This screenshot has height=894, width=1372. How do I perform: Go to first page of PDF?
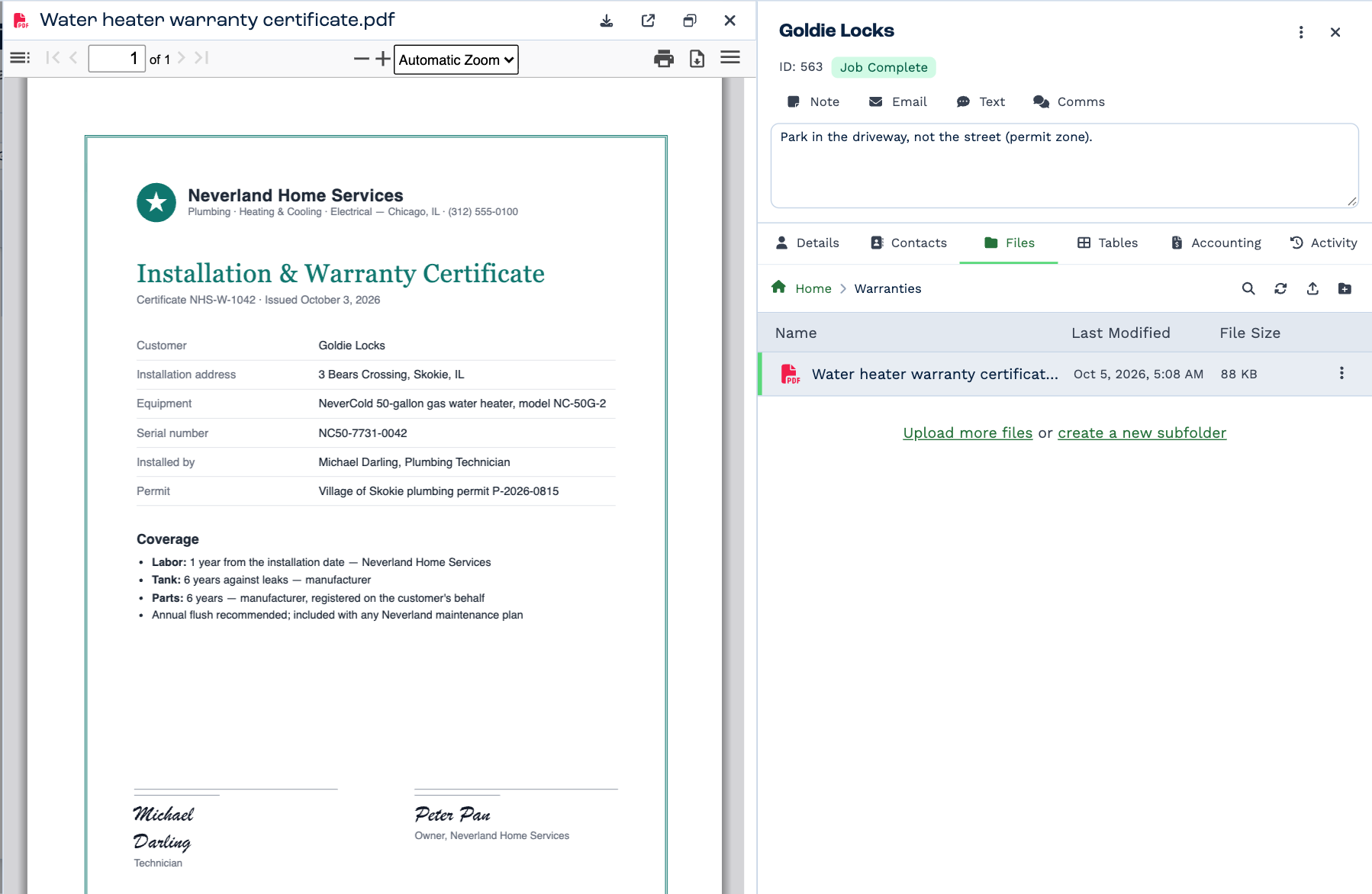(53, 58)
